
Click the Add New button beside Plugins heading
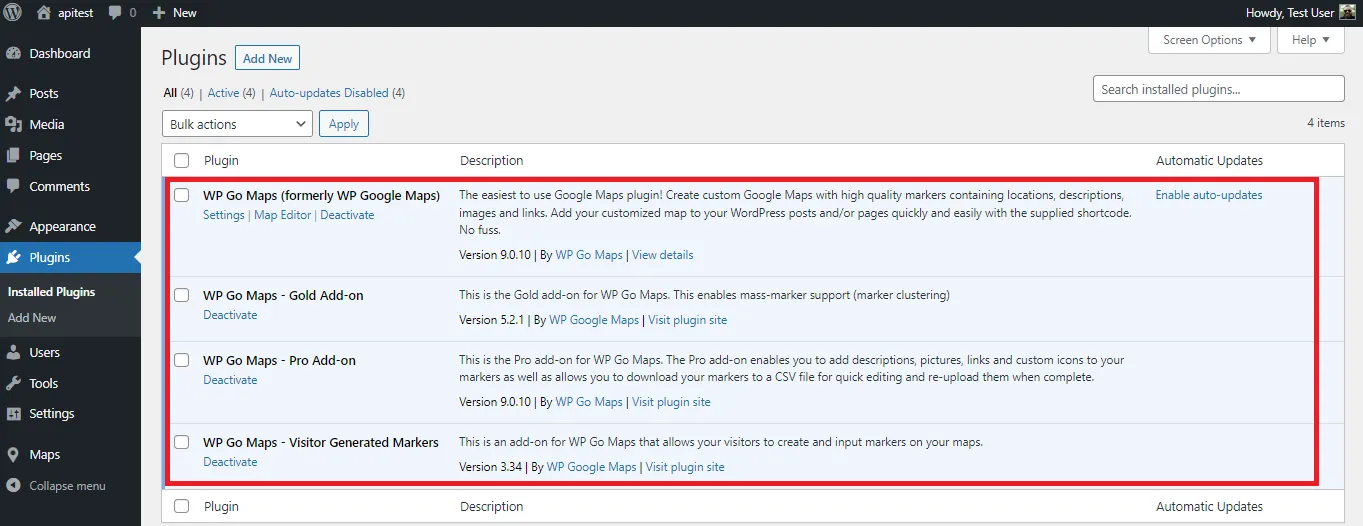coord(267,58)
